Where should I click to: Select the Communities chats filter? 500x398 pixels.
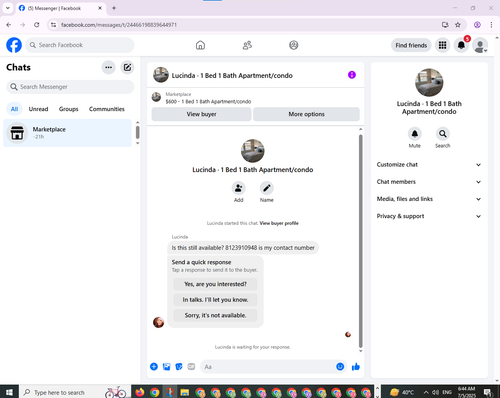pyautogui.click(x=107, y=109)
